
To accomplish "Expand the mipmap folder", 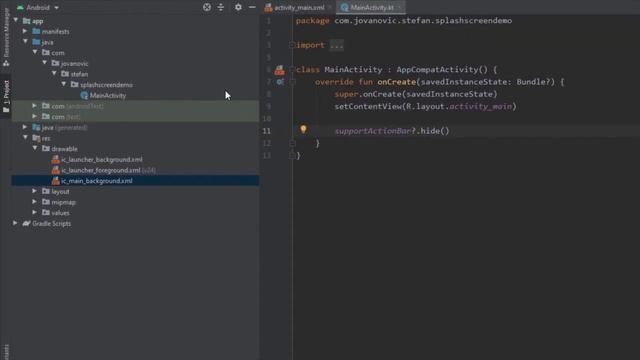I will [35, 202].
